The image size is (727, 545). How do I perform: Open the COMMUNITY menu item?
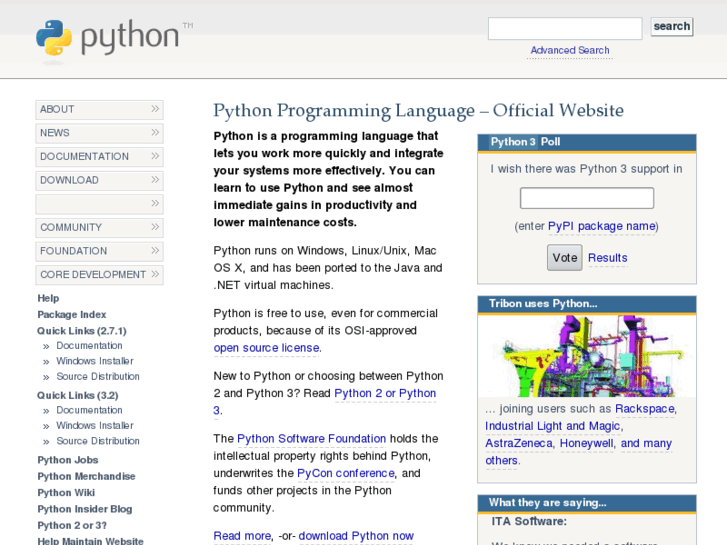click(x=99, y=228)
